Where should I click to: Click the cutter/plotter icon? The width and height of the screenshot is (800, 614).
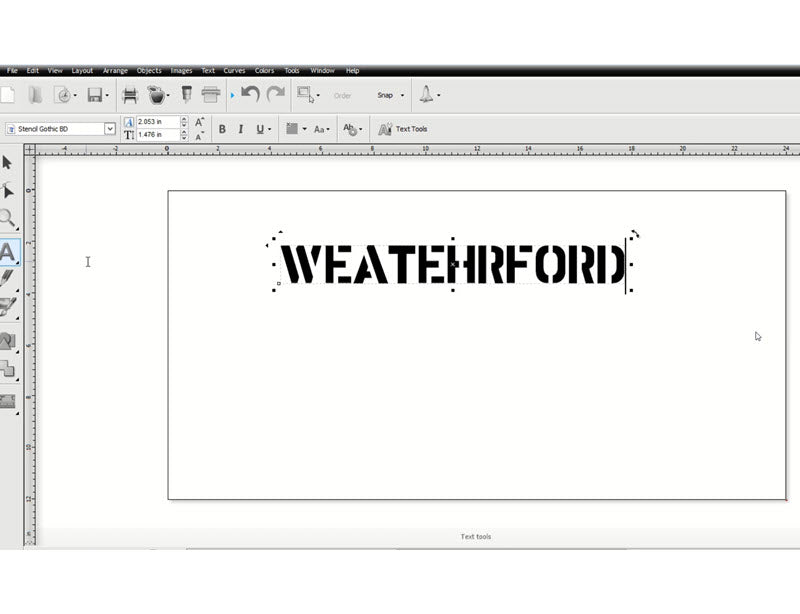tap(130, 95)
